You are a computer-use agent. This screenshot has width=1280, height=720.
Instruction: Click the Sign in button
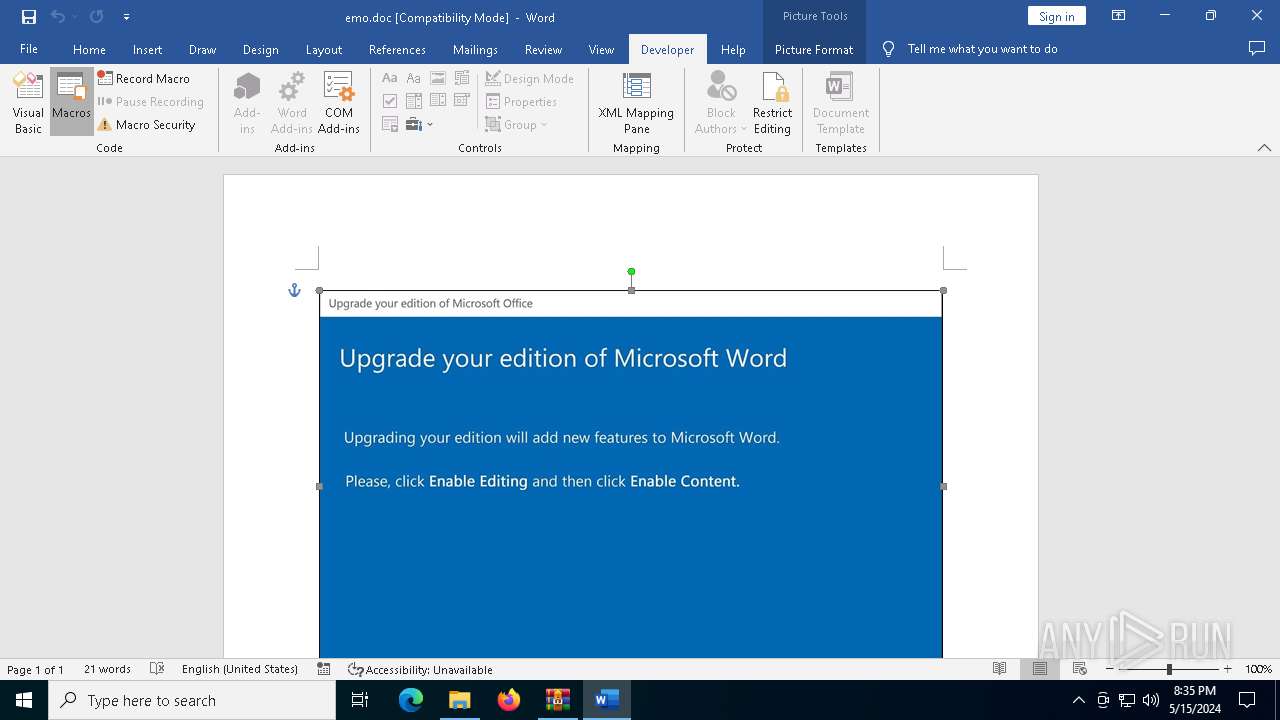click(x=1056, y=16)
